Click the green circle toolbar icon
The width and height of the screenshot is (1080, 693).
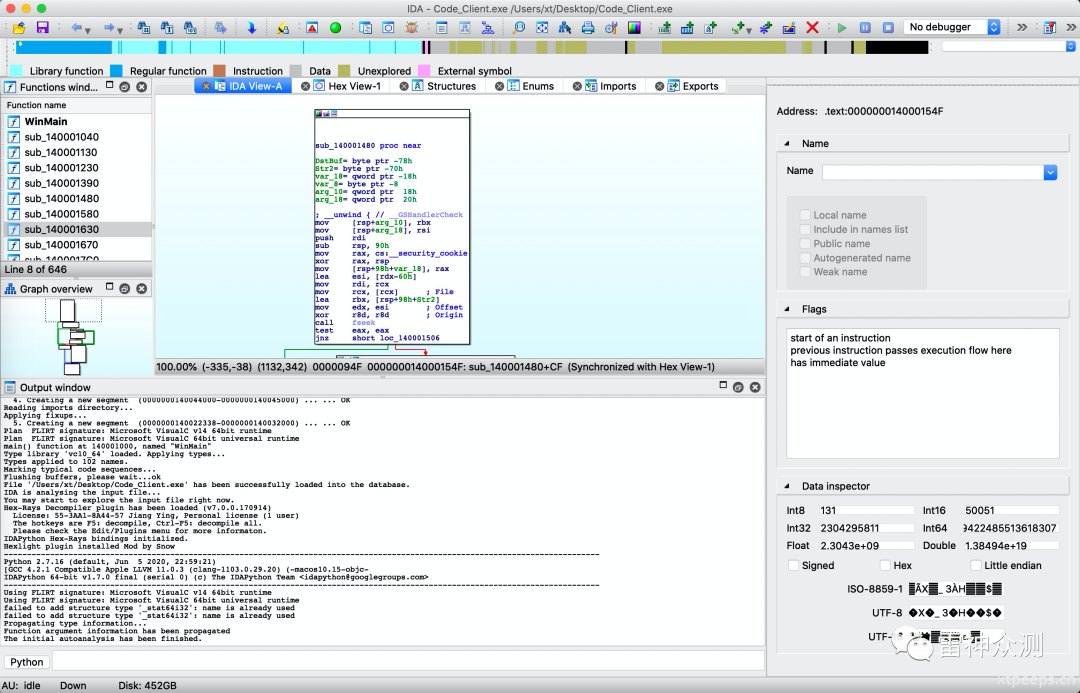[335, 28]
